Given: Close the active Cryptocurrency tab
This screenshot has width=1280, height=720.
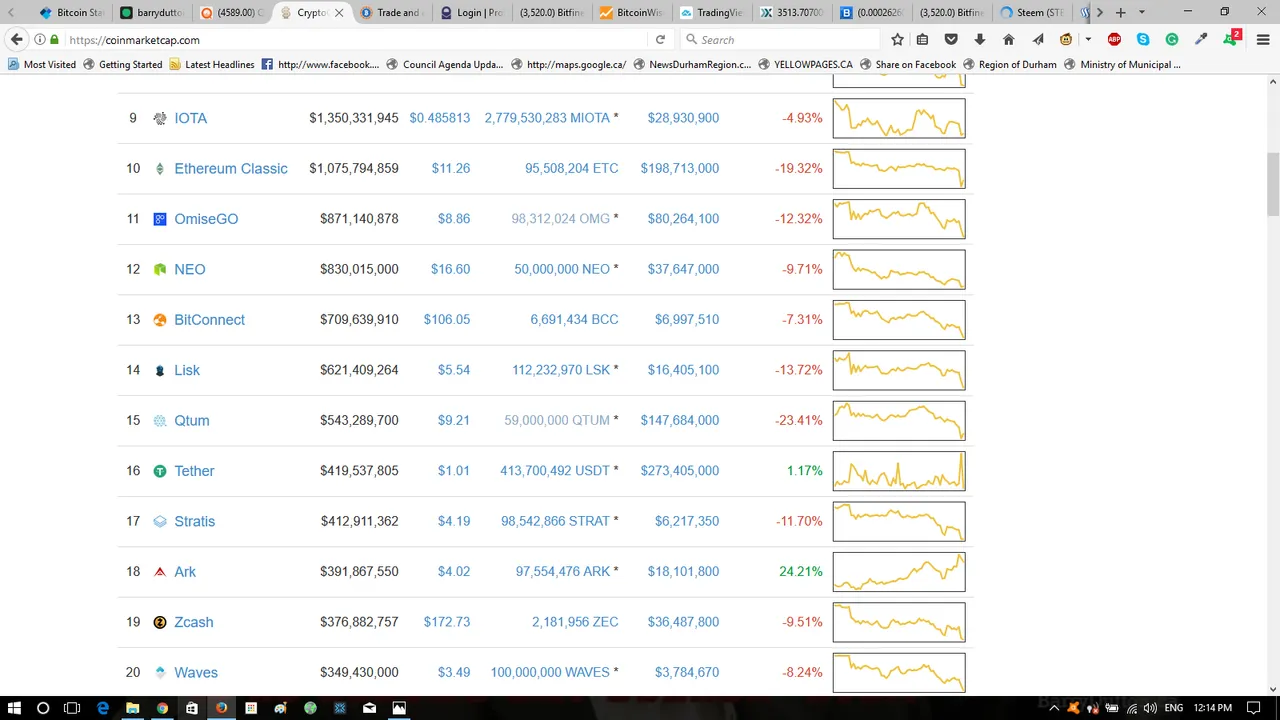Looking at the screenshot, I should tap(339, 13).
